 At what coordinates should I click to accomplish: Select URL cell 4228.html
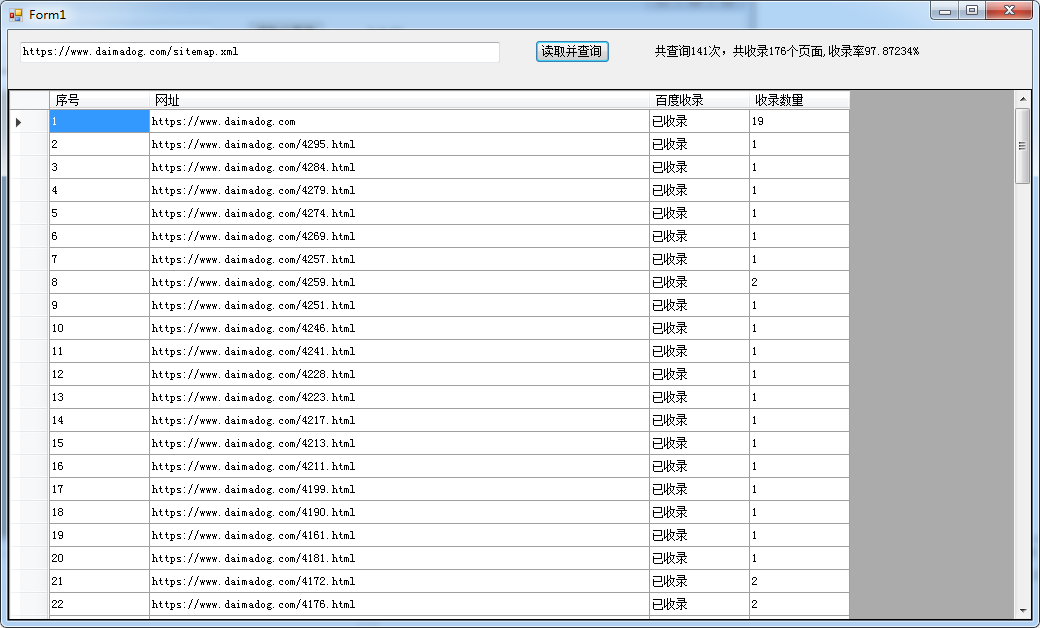coord(399,374)
